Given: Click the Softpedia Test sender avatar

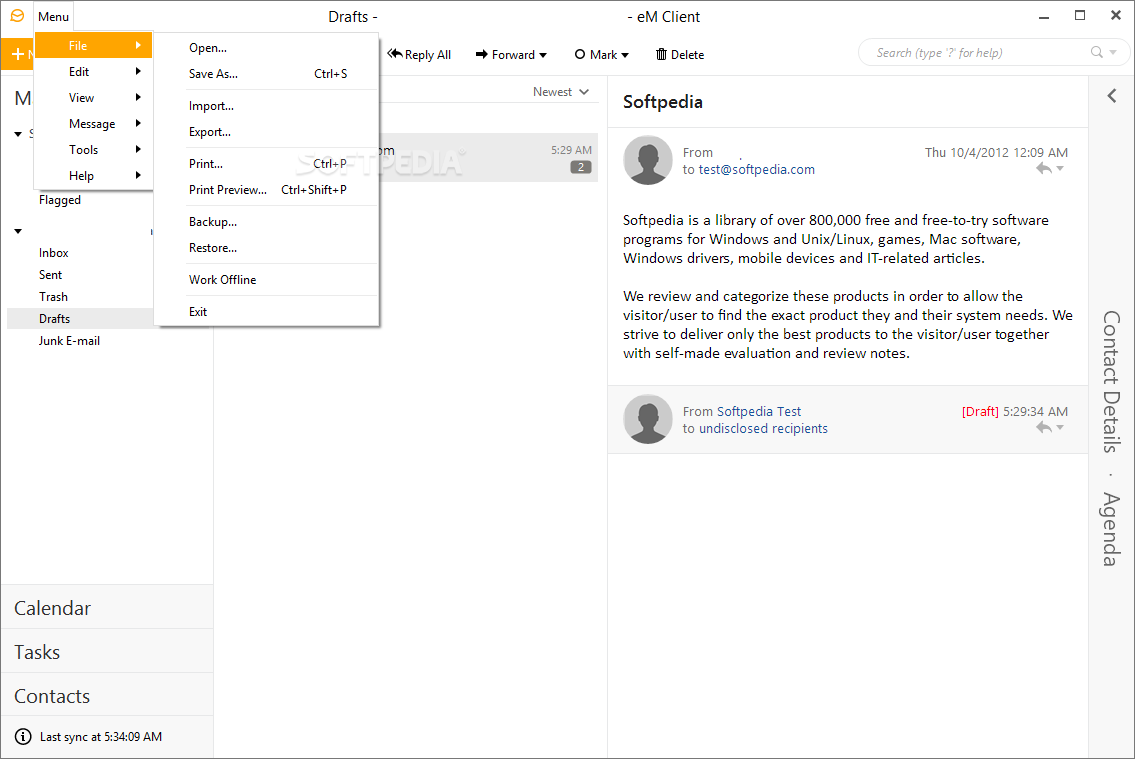Looking at the screenshot, I should [648, 419].
